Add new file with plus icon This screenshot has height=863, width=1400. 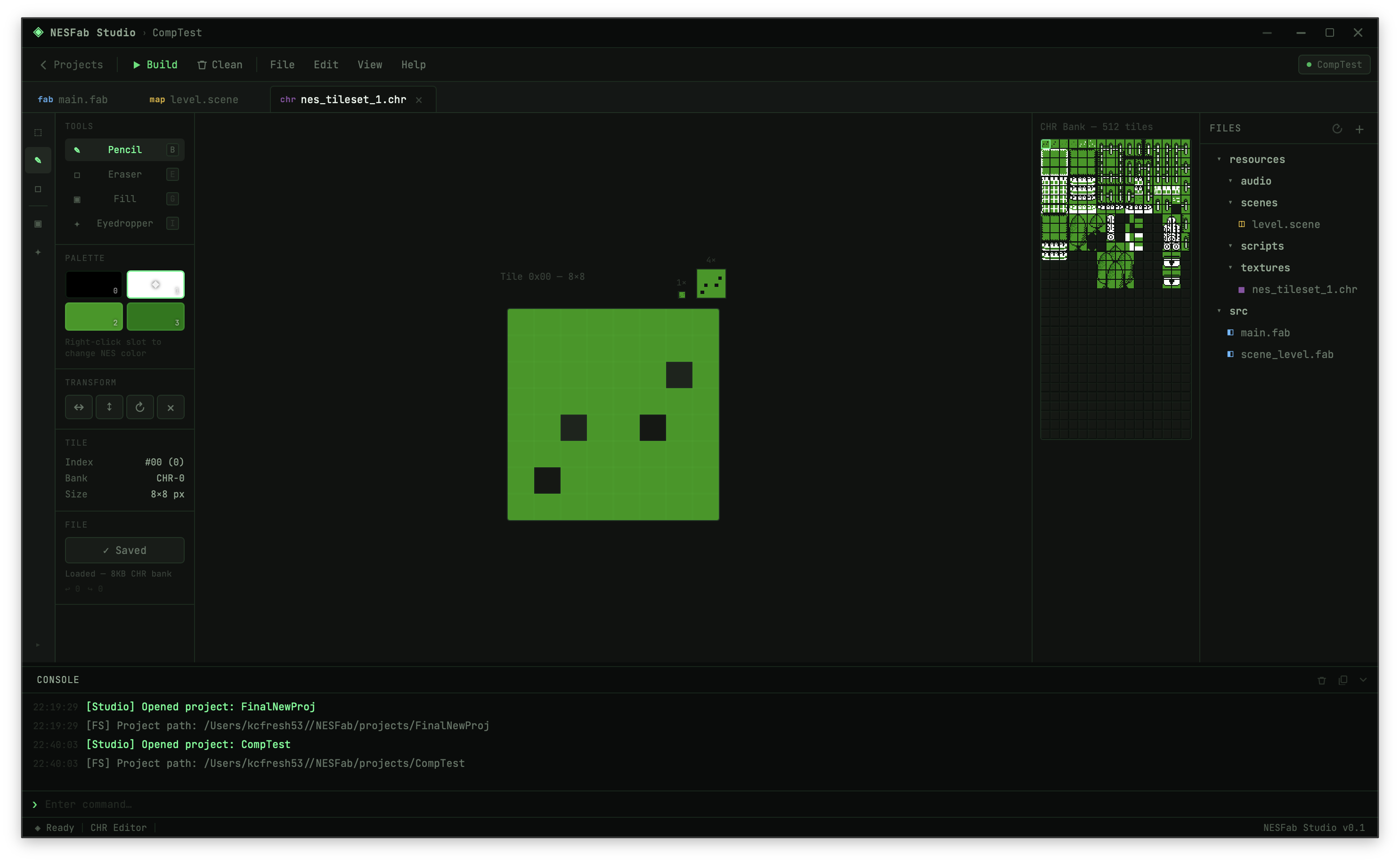[x=1359, y=130]
